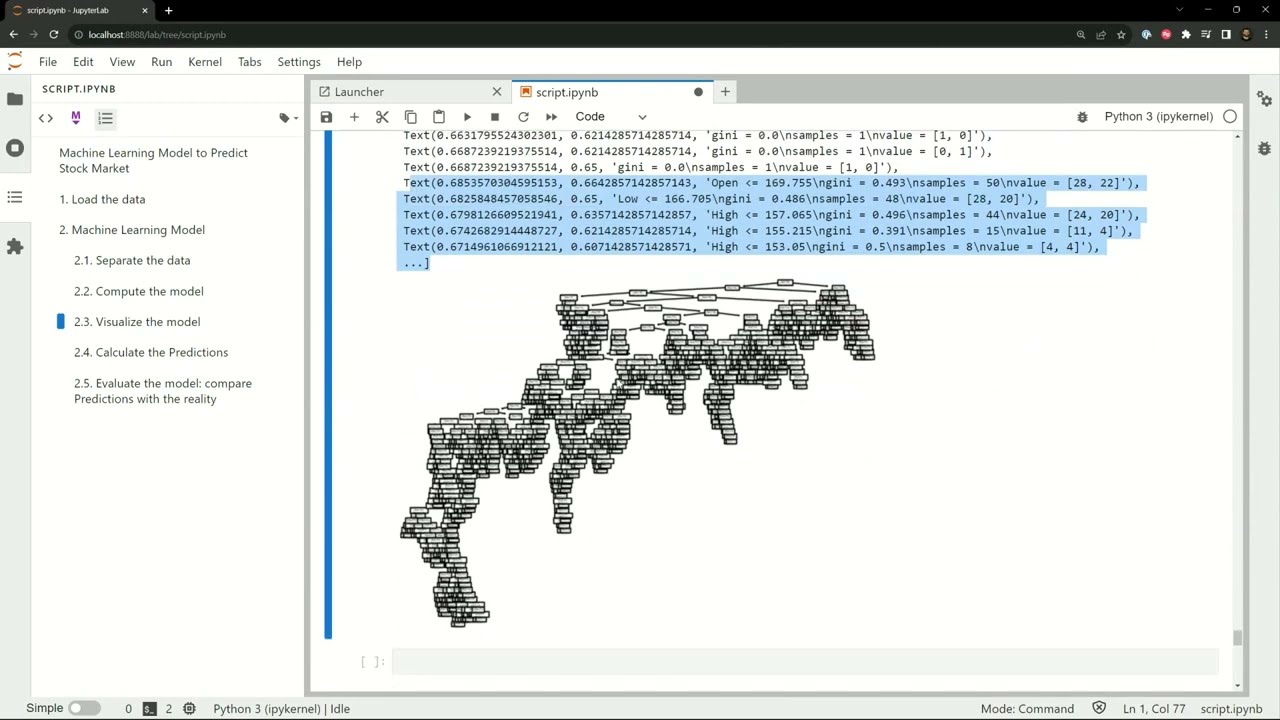1280x720 pixels.
Task: Toggle markdown cell display in contents panel
Action: tap(75, 118)
